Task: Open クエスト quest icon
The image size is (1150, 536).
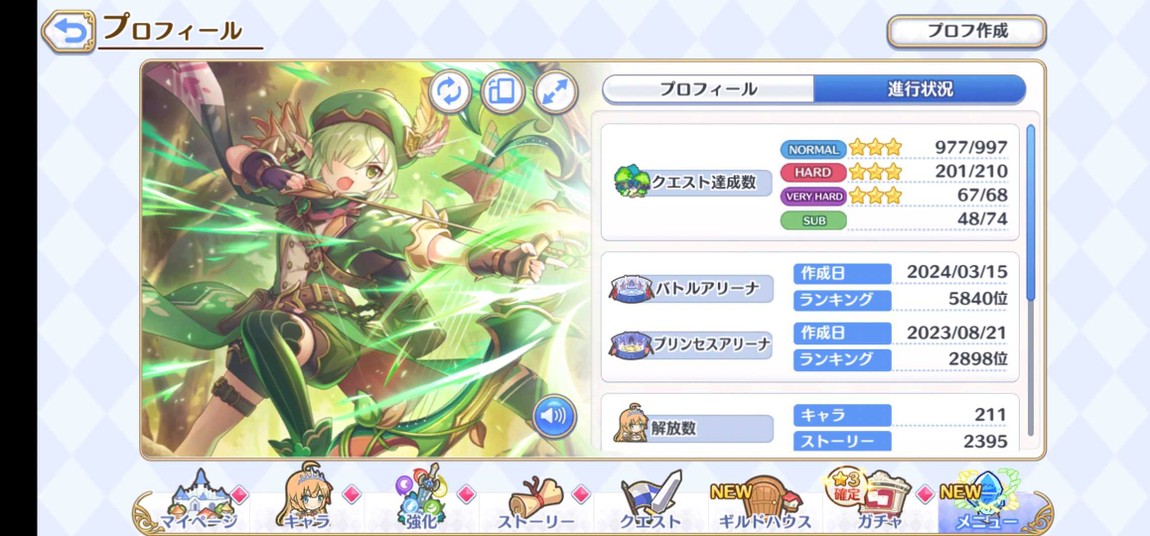Action: tap(651, 502)
